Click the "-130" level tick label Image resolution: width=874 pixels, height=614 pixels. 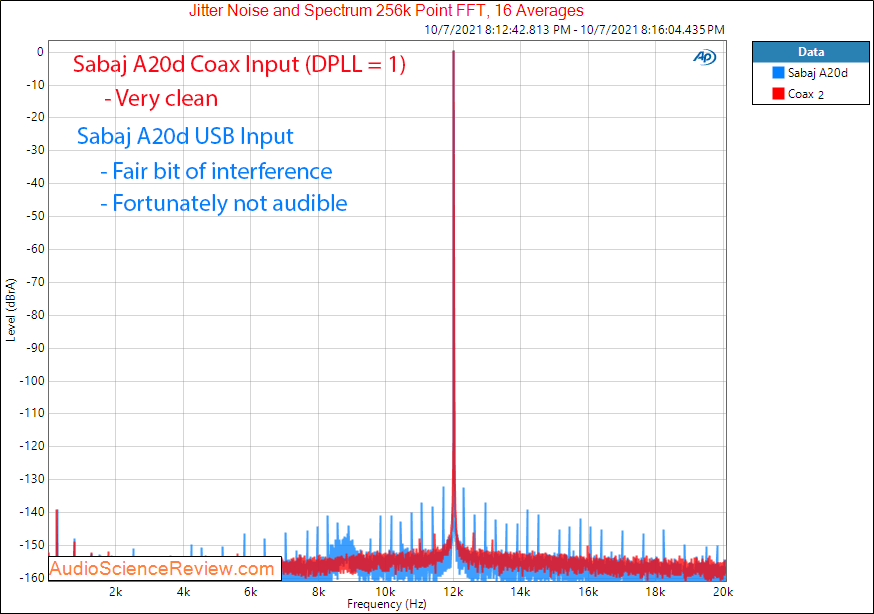32,479
